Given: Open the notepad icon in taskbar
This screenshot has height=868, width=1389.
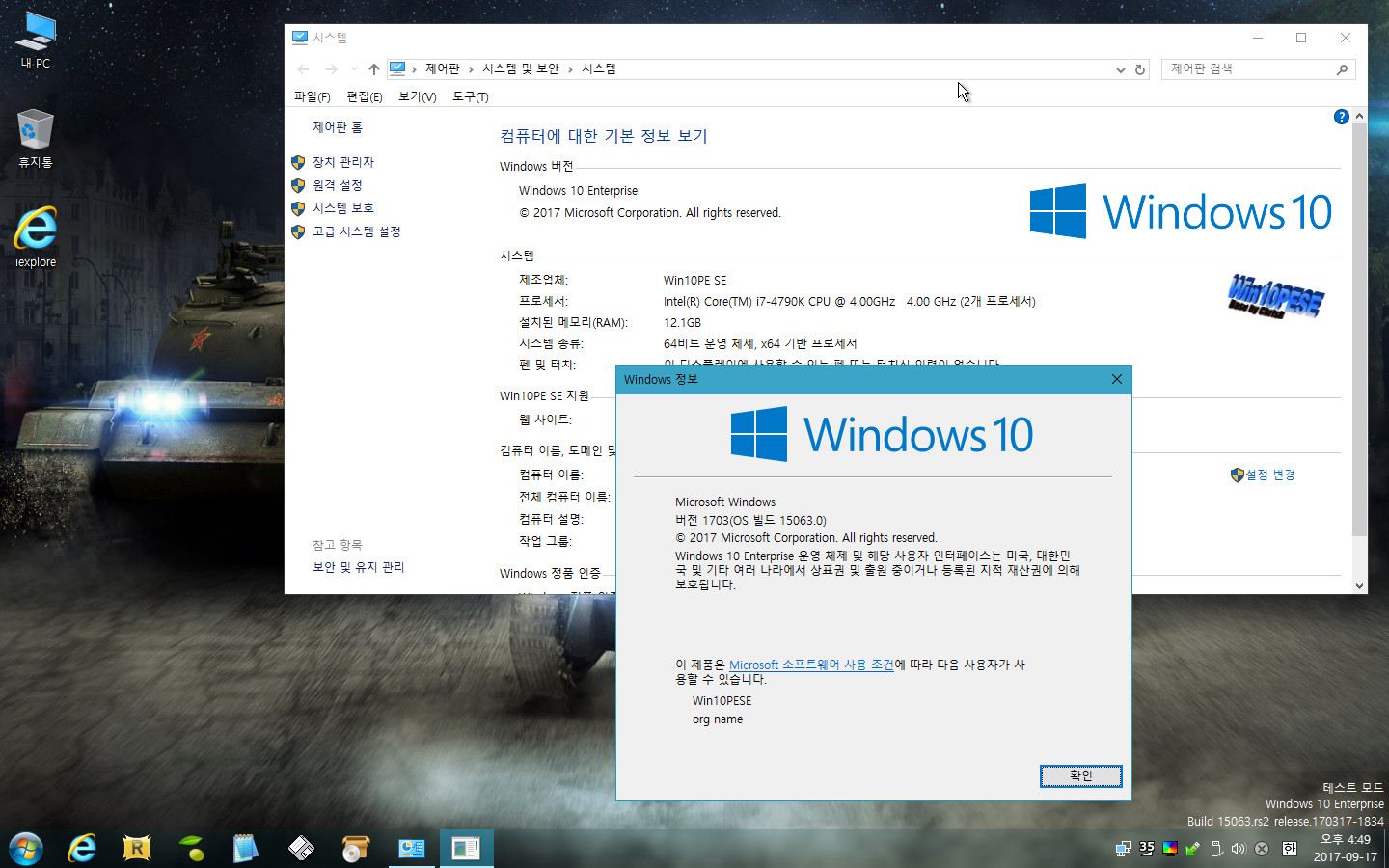Looking at the screenshot, I should coord(246,849).
